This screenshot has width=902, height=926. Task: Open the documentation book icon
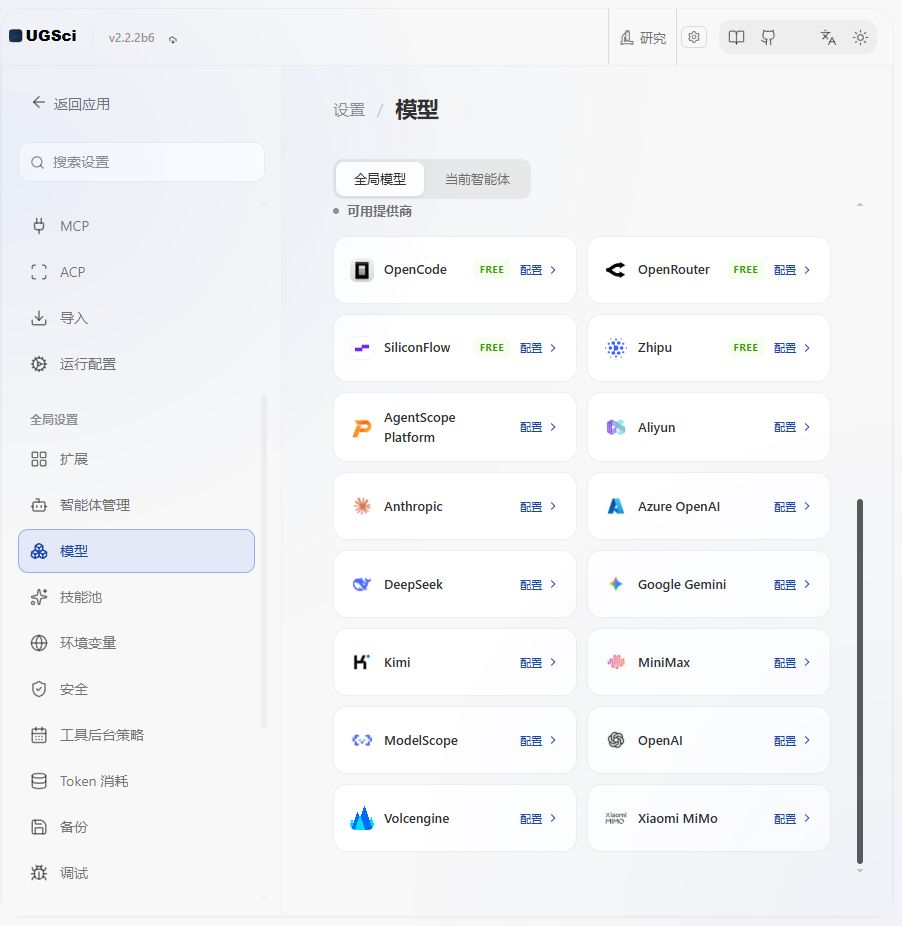[736, 38]
